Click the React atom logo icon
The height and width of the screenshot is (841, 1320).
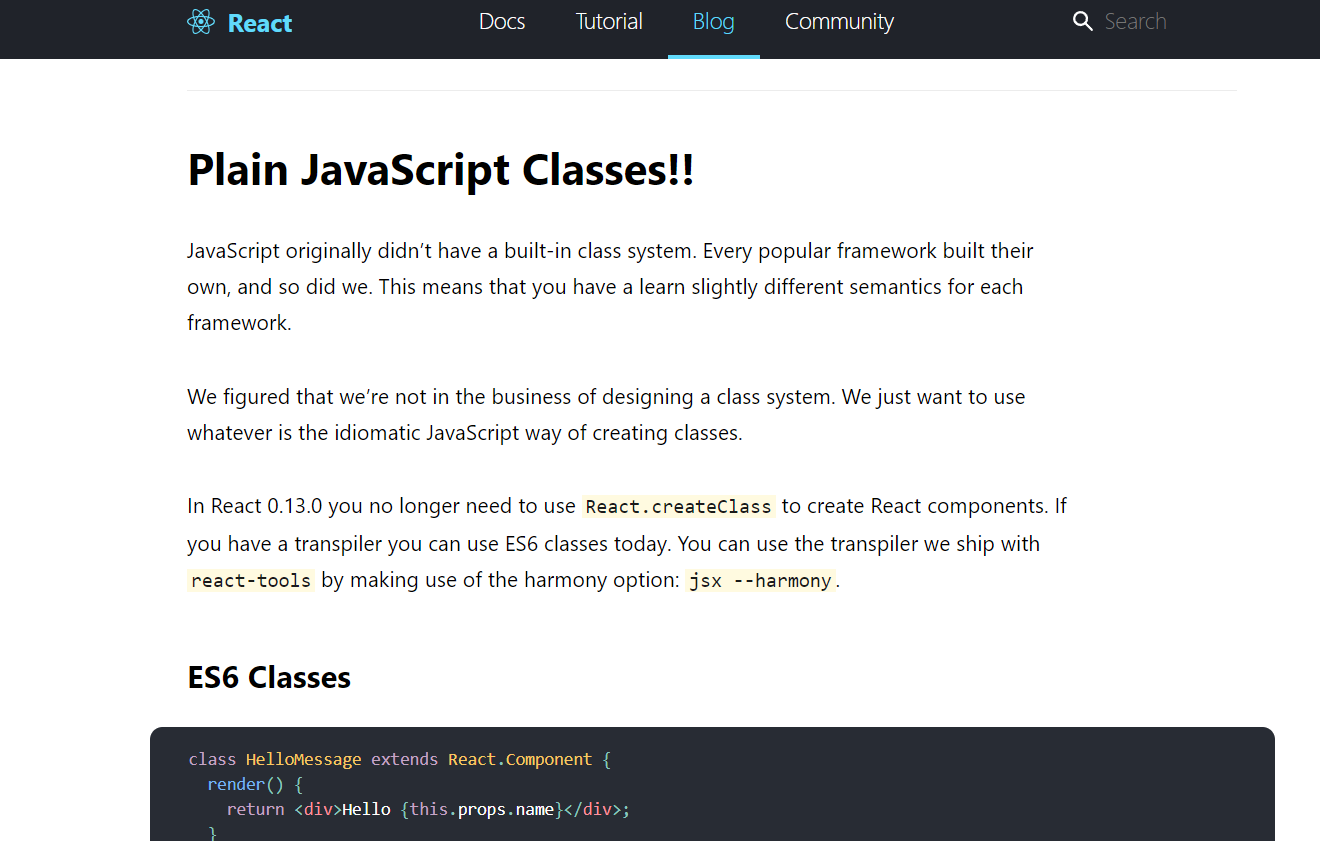(201, 22)
